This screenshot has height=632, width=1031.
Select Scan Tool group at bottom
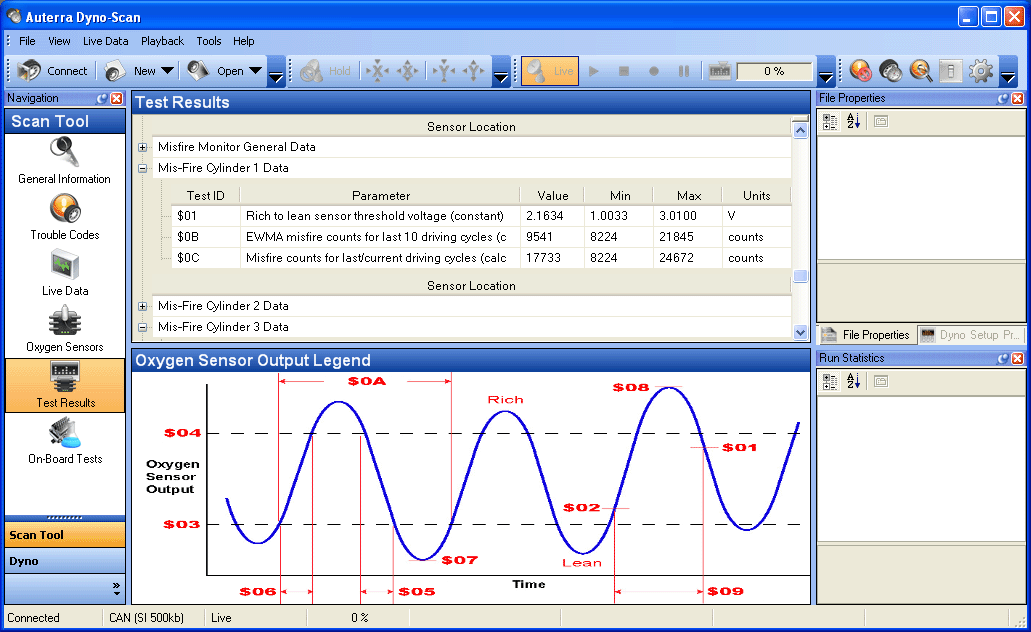coord(65,535)
